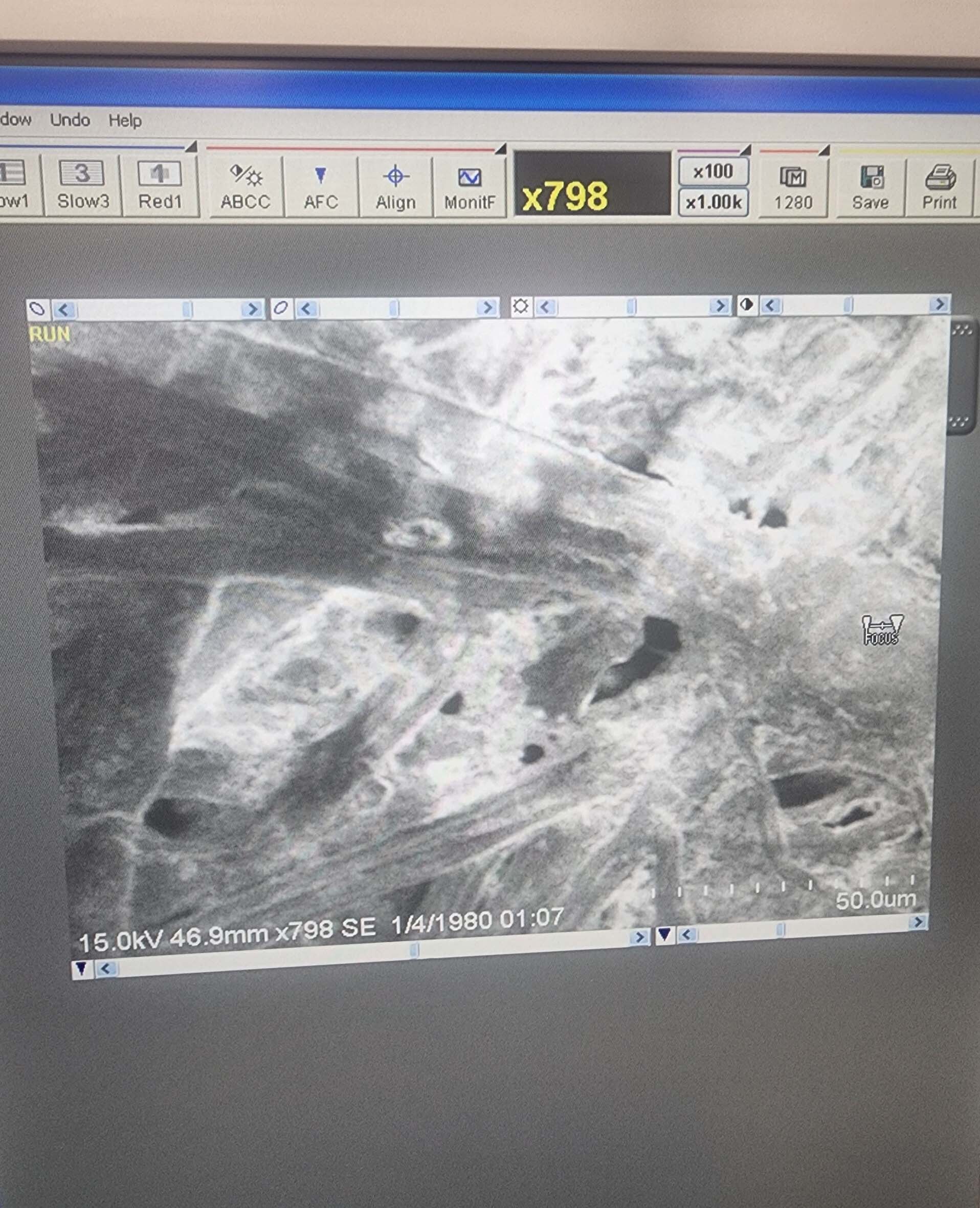Expand the magnification preset group triangle
The height and width of the screenshot is (1208, 980).
tap(745, 150)
